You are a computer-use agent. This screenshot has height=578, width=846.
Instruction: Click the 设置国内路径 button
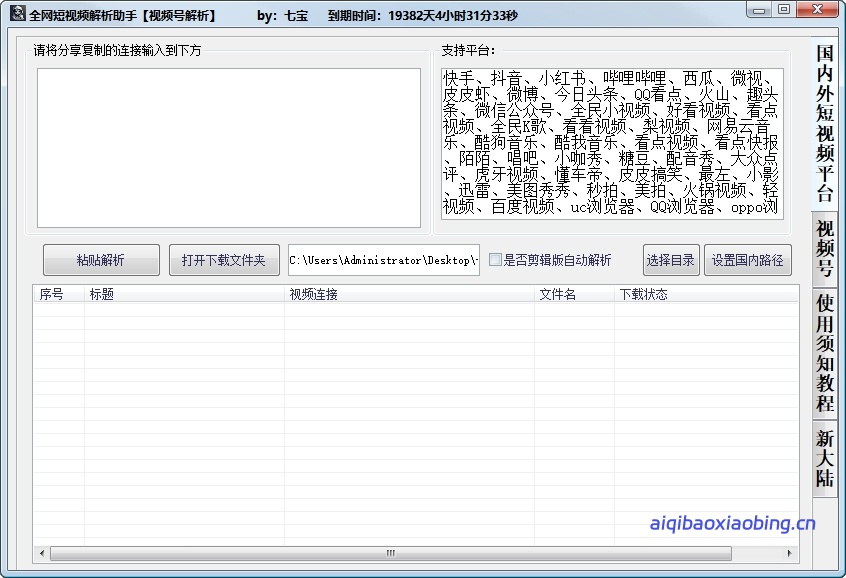point(747,260)
